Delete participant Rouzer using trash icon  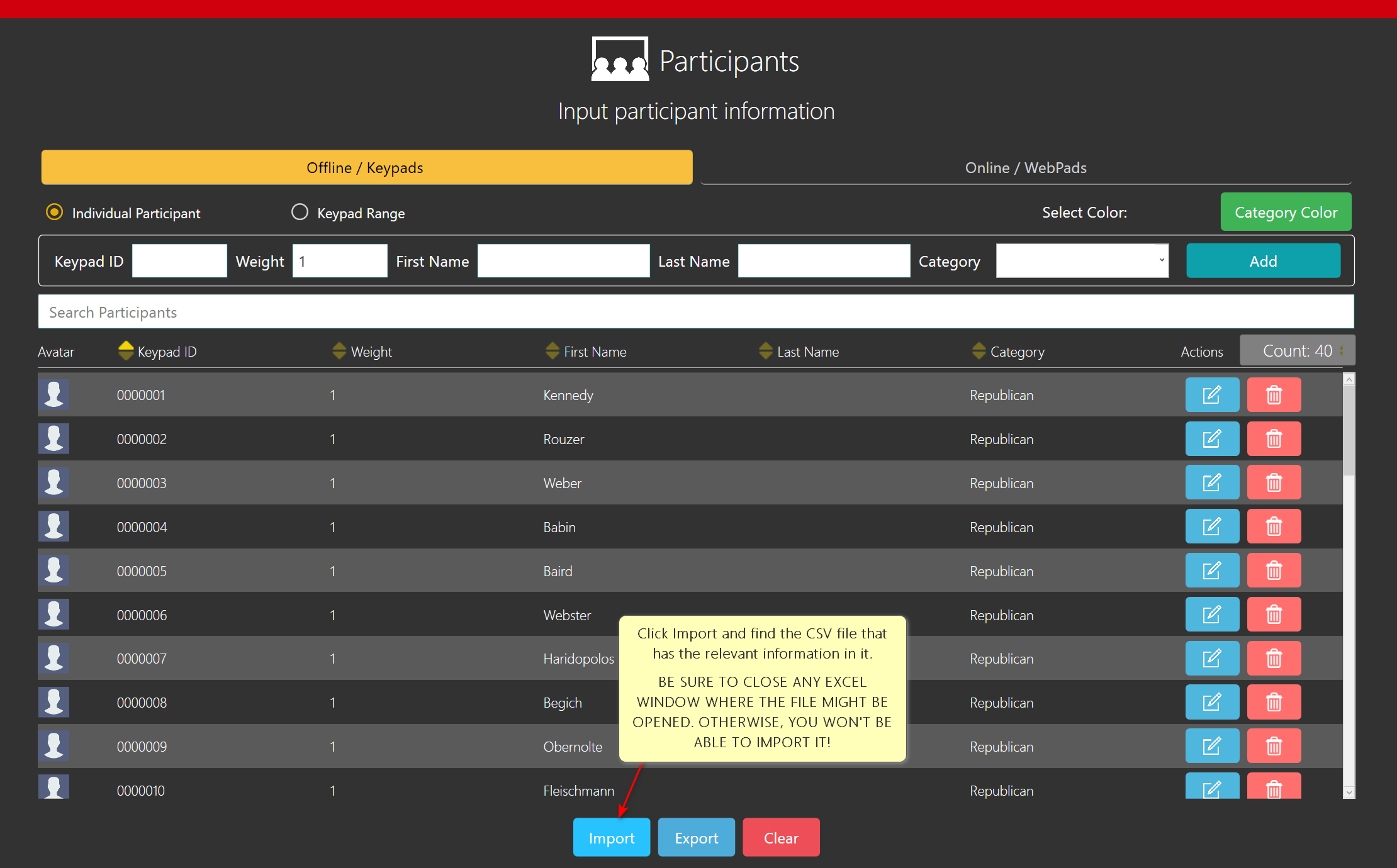(1274, 439)
